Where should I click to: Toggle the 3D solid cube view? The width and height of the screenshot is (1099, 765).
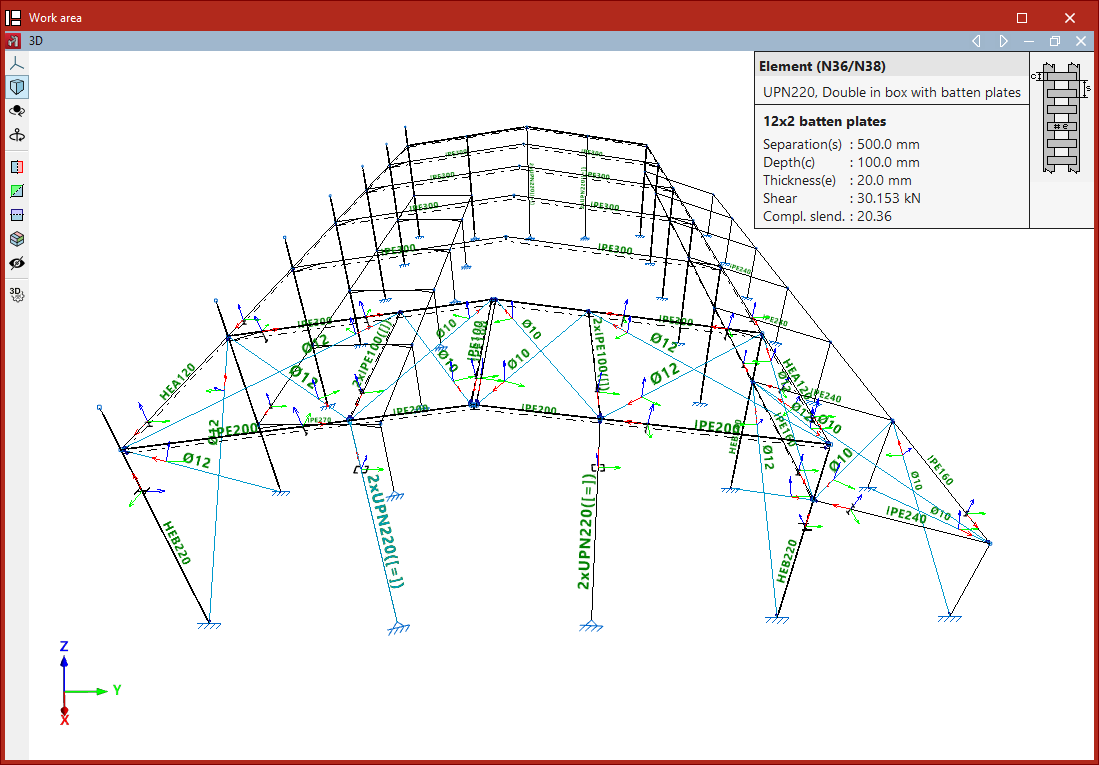pos(17,87)
